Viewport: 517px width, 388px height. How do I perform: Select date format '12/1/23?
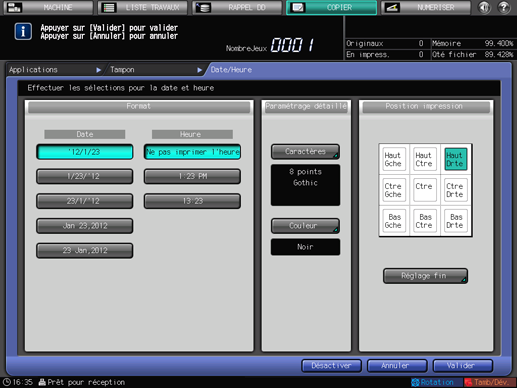coord(85,152)
